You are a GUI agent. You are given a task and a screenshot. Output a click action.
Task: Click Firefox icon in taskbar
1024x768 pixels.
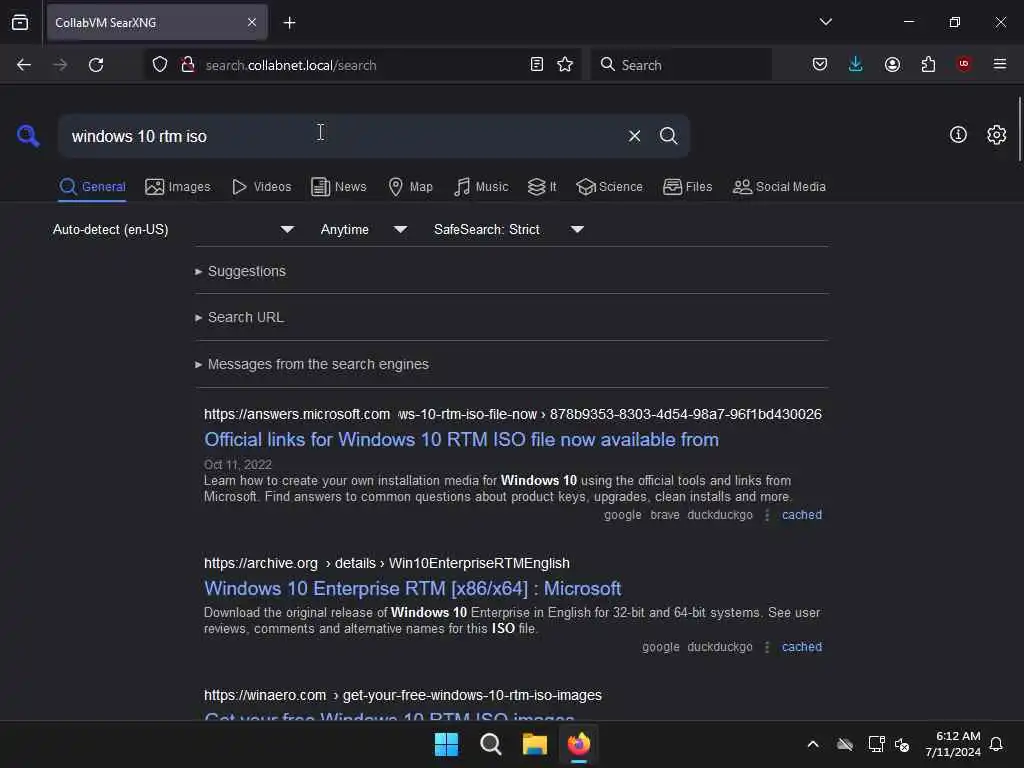click(579, 744)
